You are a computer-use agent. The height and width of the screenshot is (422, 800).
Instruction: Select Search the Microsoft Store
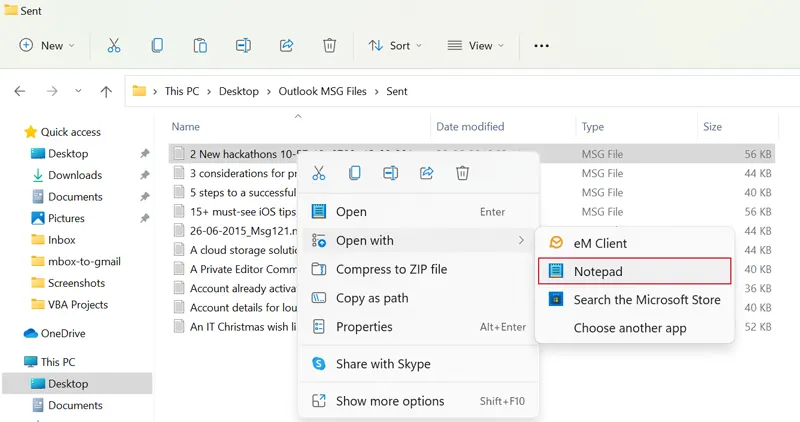coord(635,300)
